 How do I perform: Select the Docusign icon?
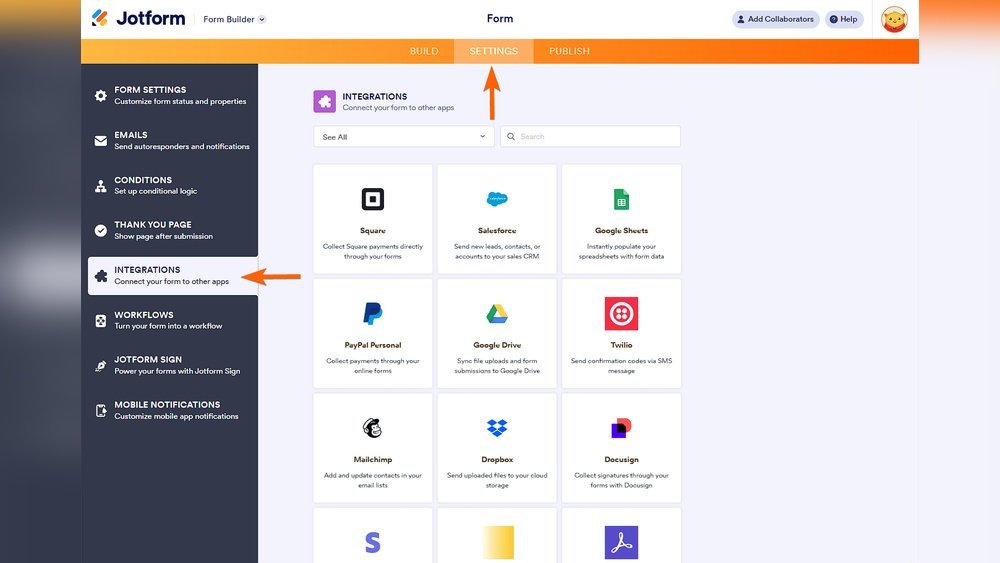(x=621, y=428)
